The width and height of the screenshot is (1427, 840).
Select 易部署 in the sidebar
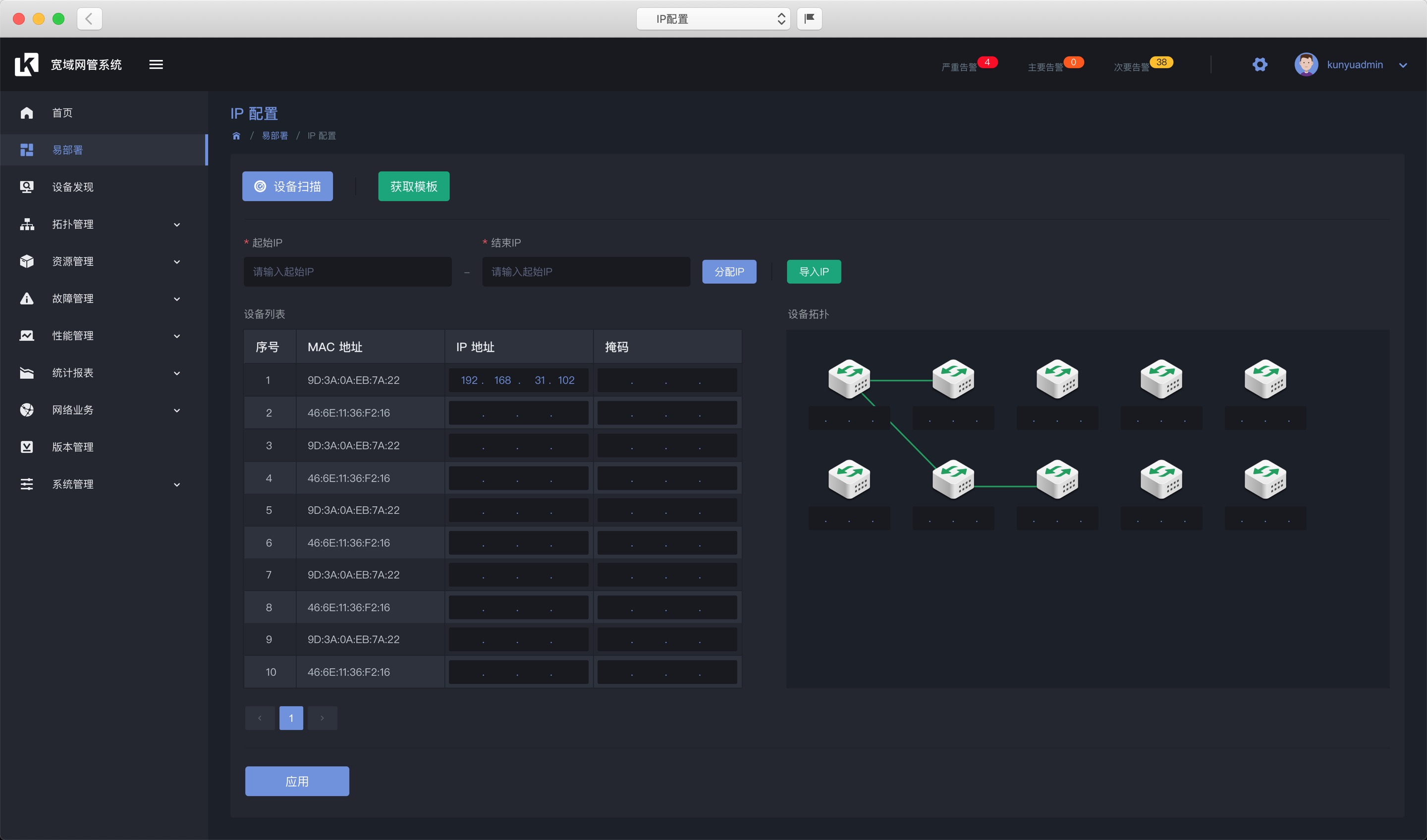(67, 150)
